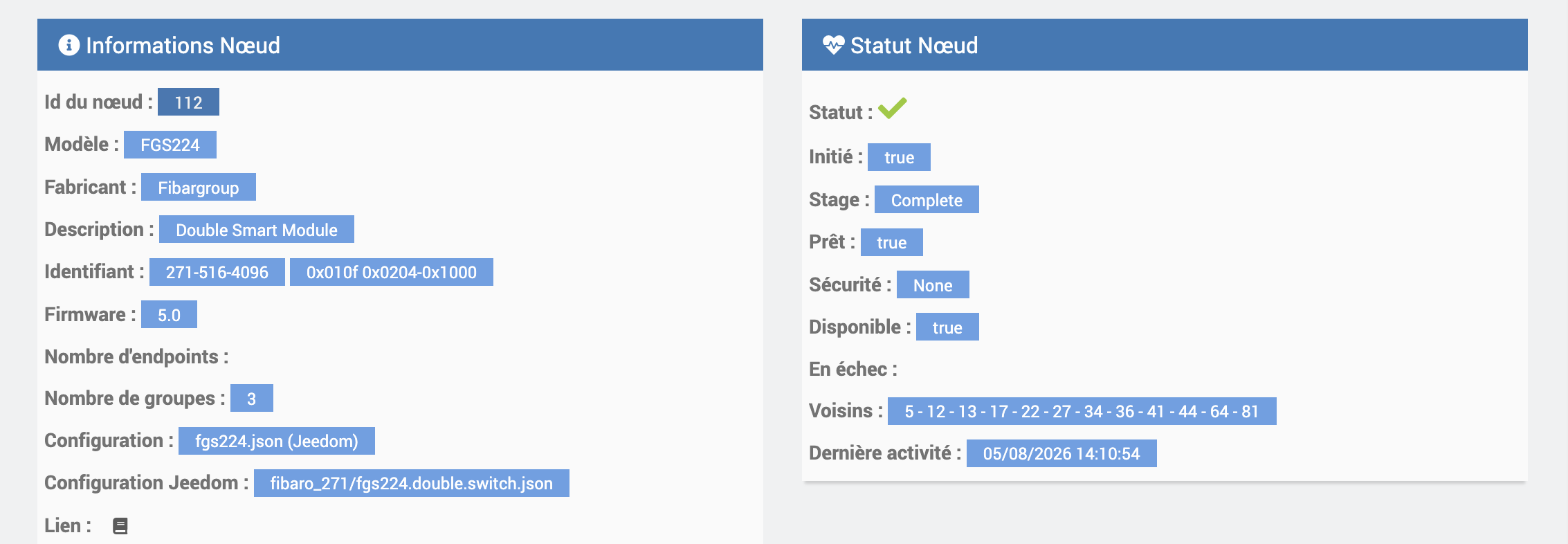Open the fgs224.json (Jeedom) configuration label
Viewport: 1568px width, 544px height.
[x=277, y=441]
